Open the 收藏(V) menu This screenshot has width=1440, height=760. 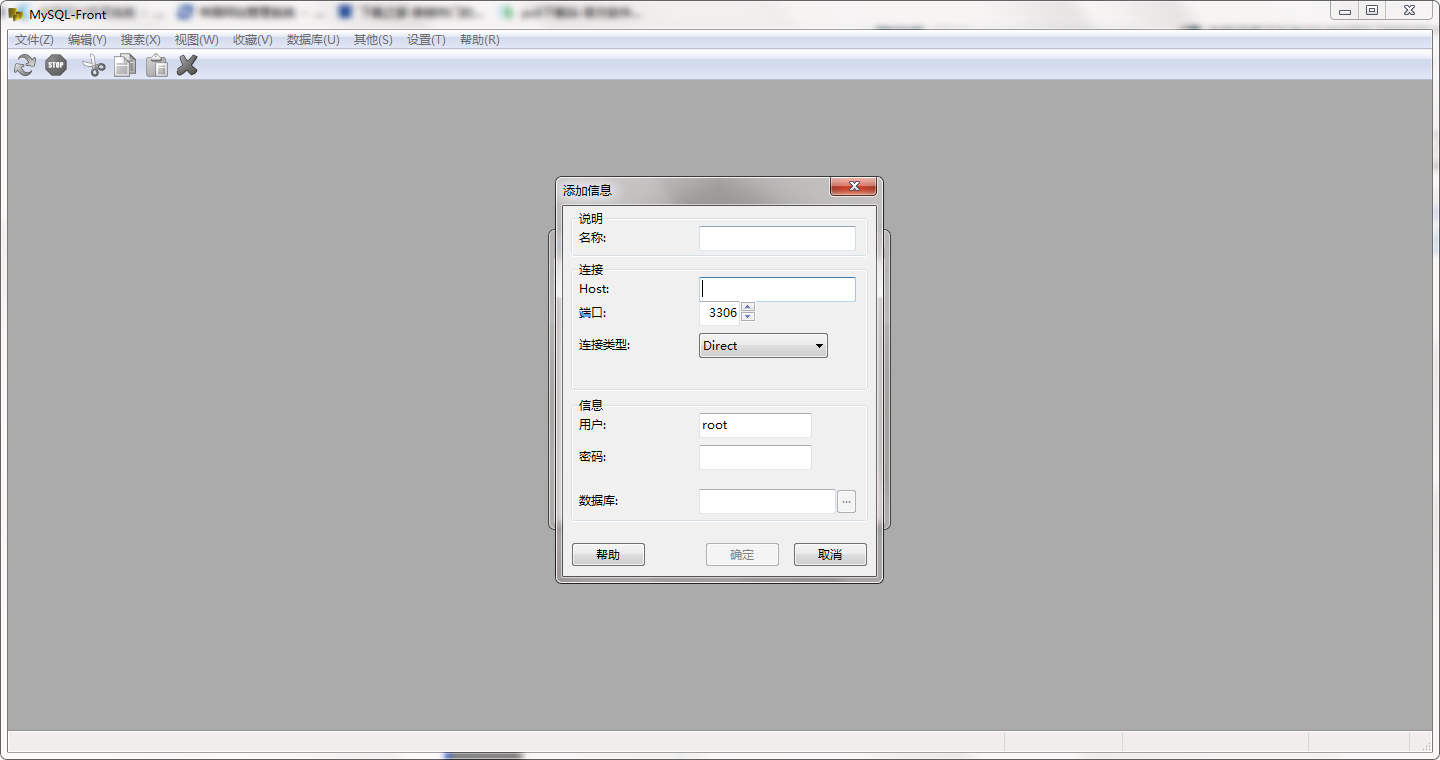click(253, 40)
